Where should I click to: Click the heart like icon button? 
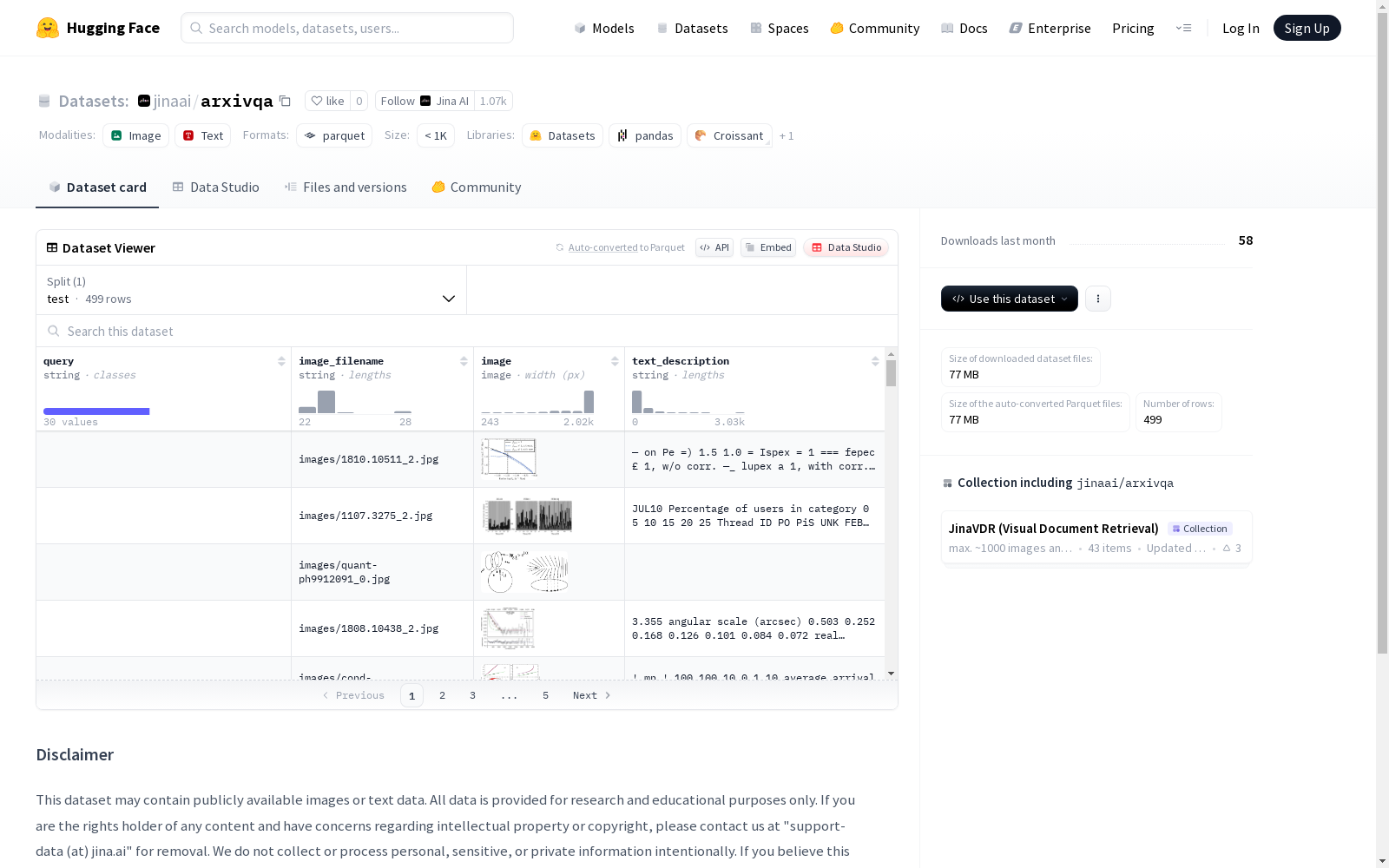coord(328,101)
